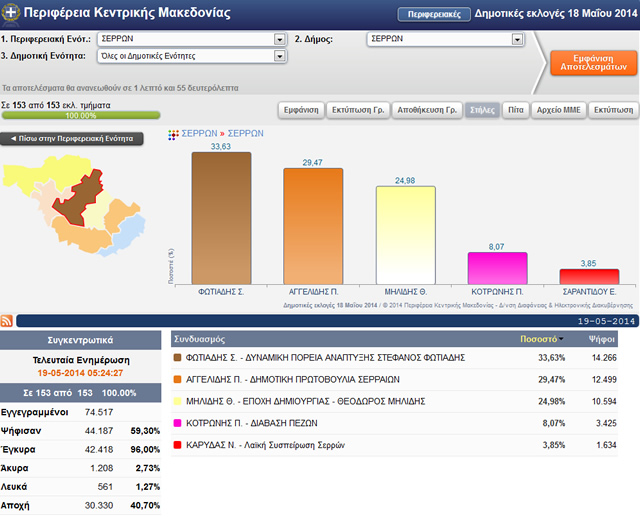
Task: Click the first ΣΕΡΡΩΝ breadcrumb link
Action: [198, 132]
